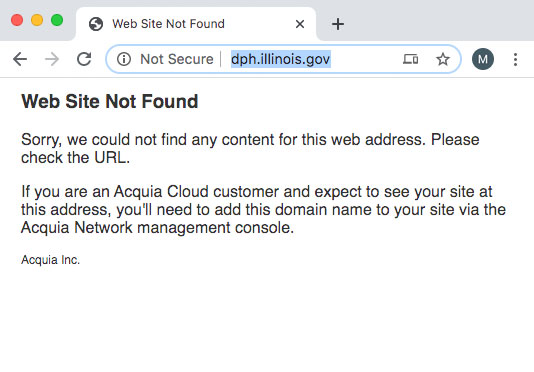Click the globe favicon on the tab
Image resolution: width=534 pixels, height=372 pixels.
(96, 24)
